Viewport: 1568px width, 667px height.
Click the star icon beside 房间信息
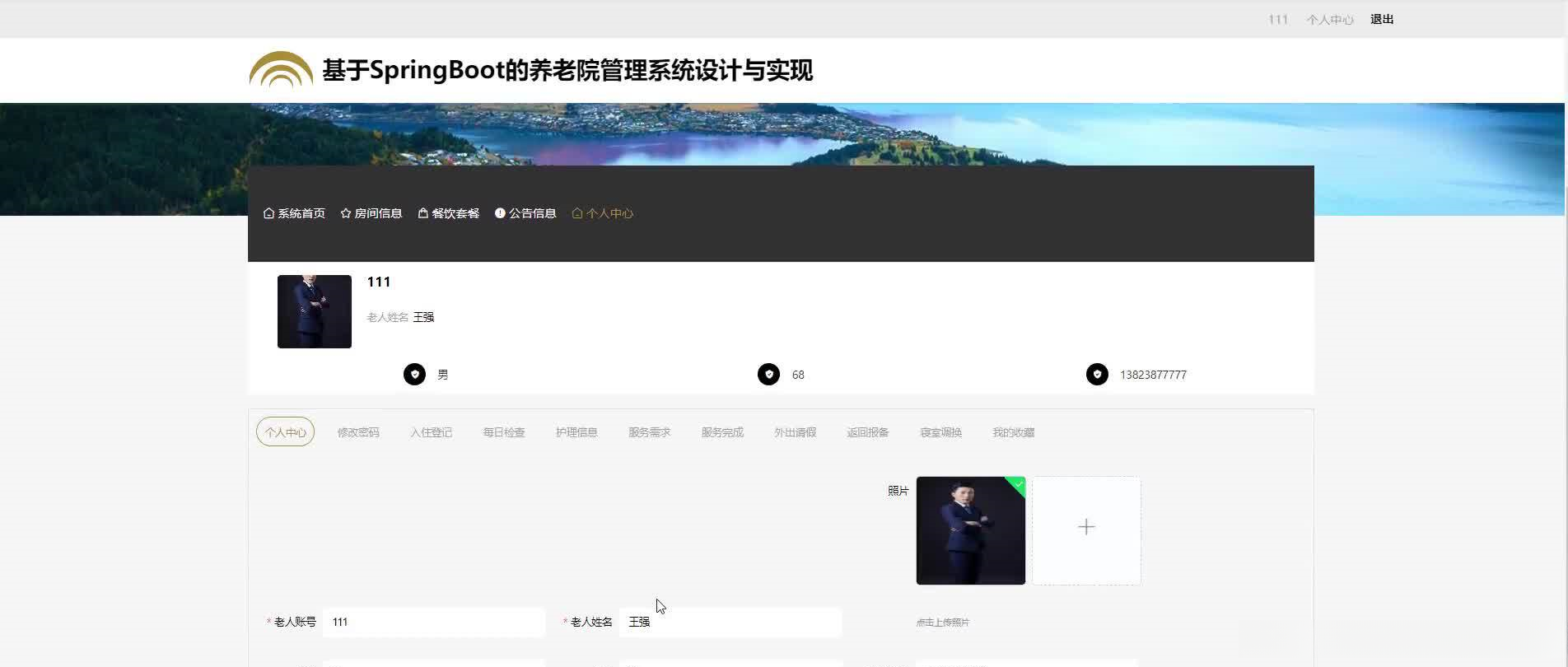point(346,213)
